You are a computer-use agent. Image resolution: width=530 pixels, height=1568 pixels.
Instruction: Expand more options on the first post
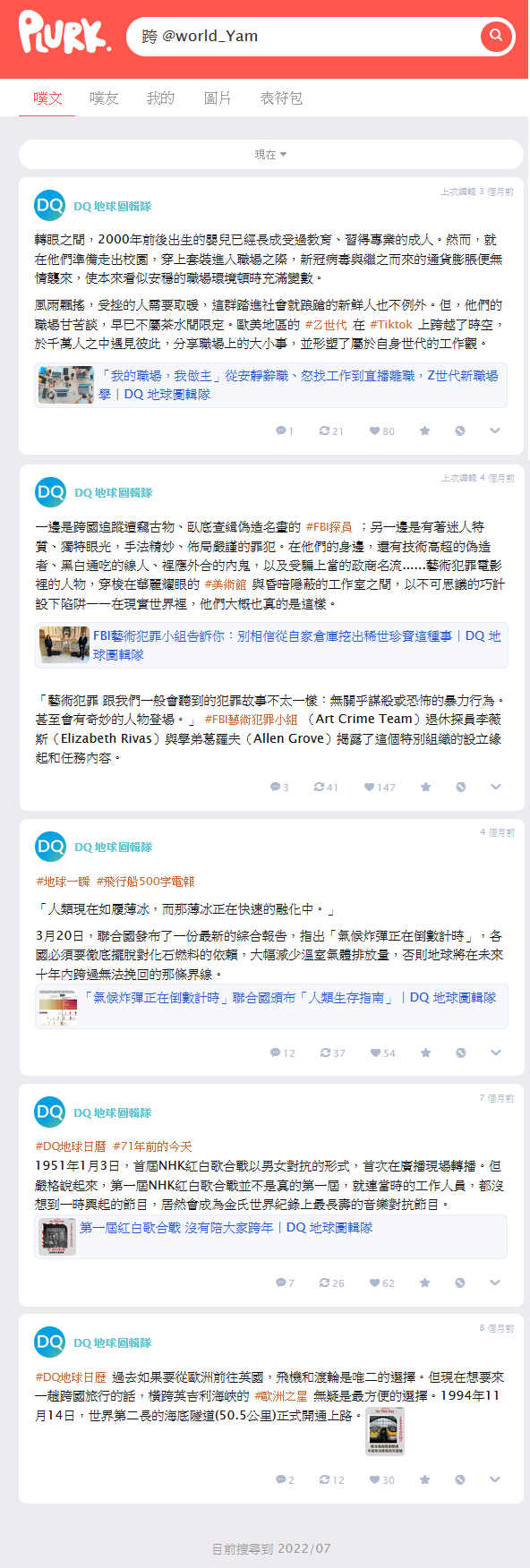point(495,430)
